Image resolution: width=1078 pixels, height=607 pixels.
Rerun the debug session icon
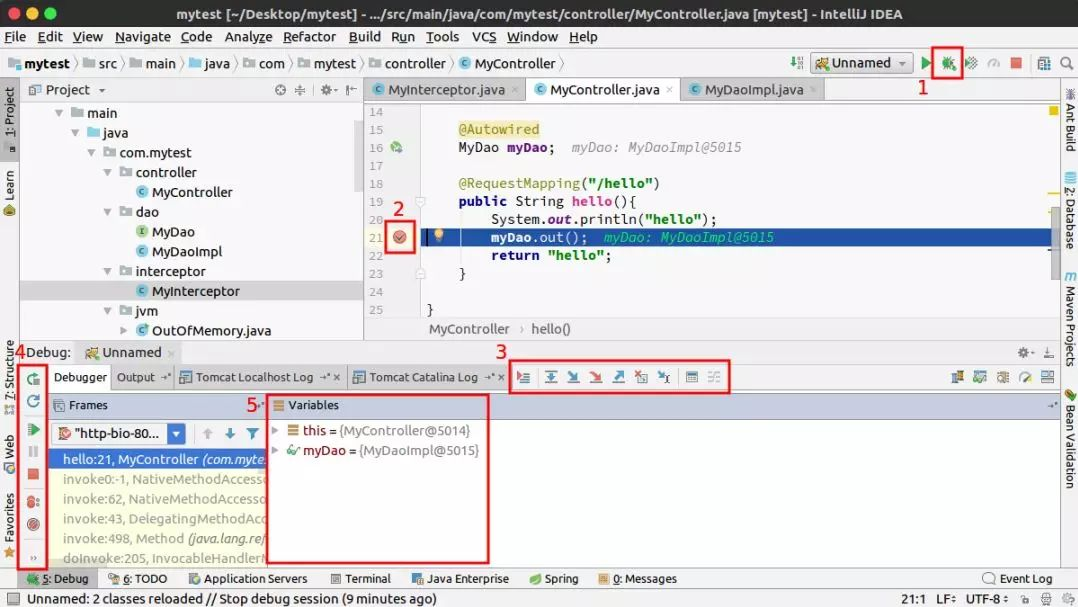pyautogui.click(x=33, y=379)
